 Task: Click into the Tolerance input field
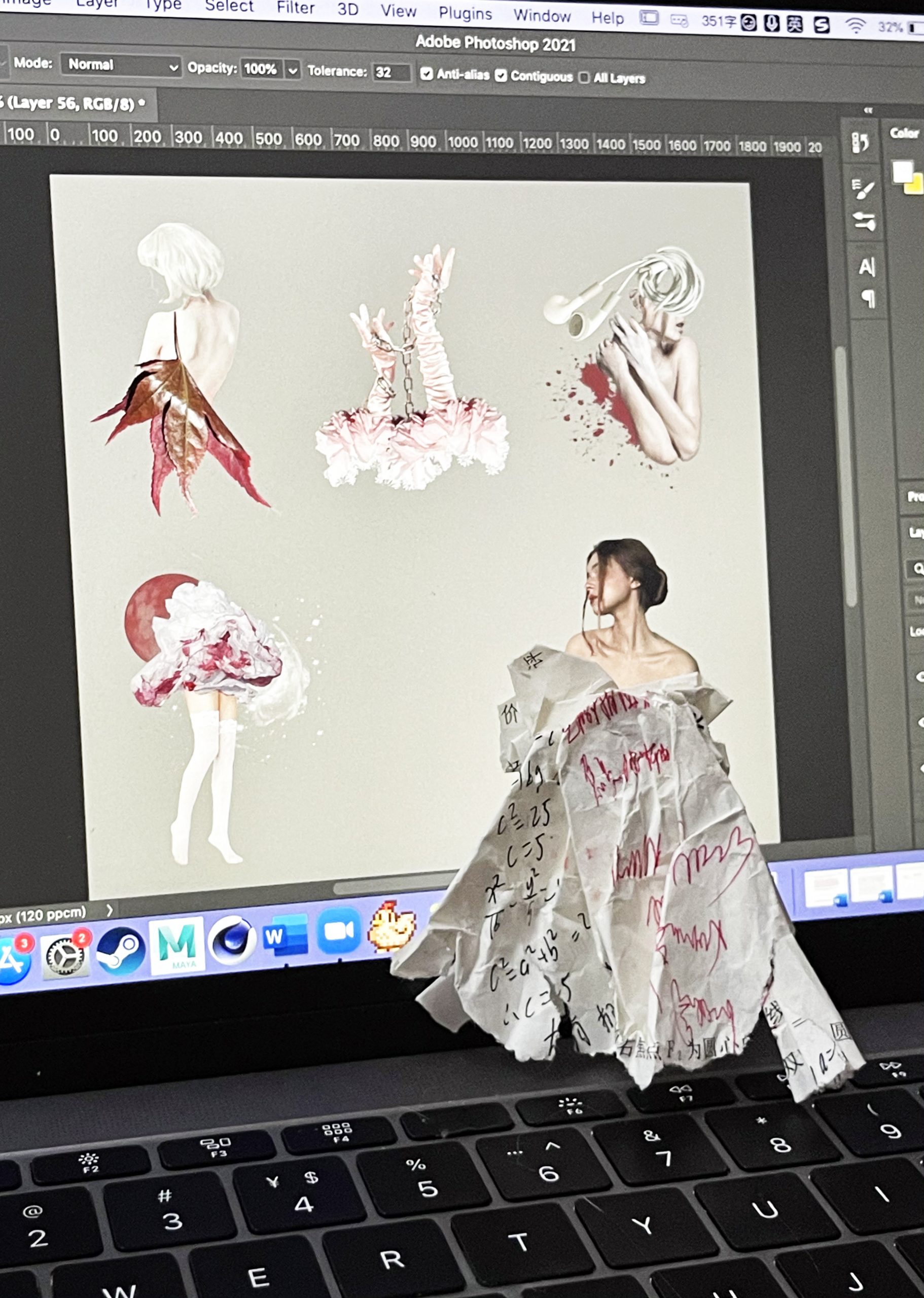point(391,73)
